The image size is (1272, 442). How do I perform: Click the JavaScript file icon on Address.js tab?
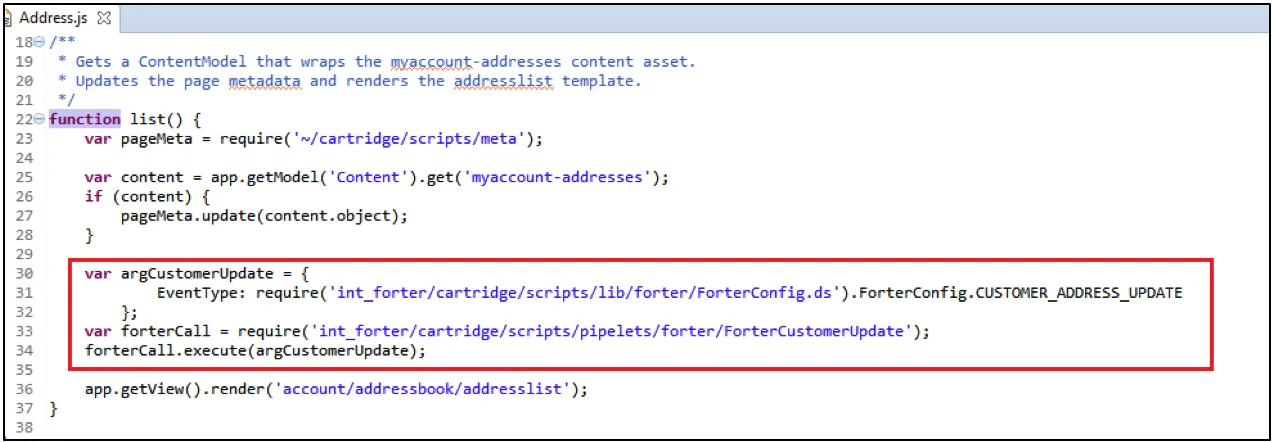8,18
